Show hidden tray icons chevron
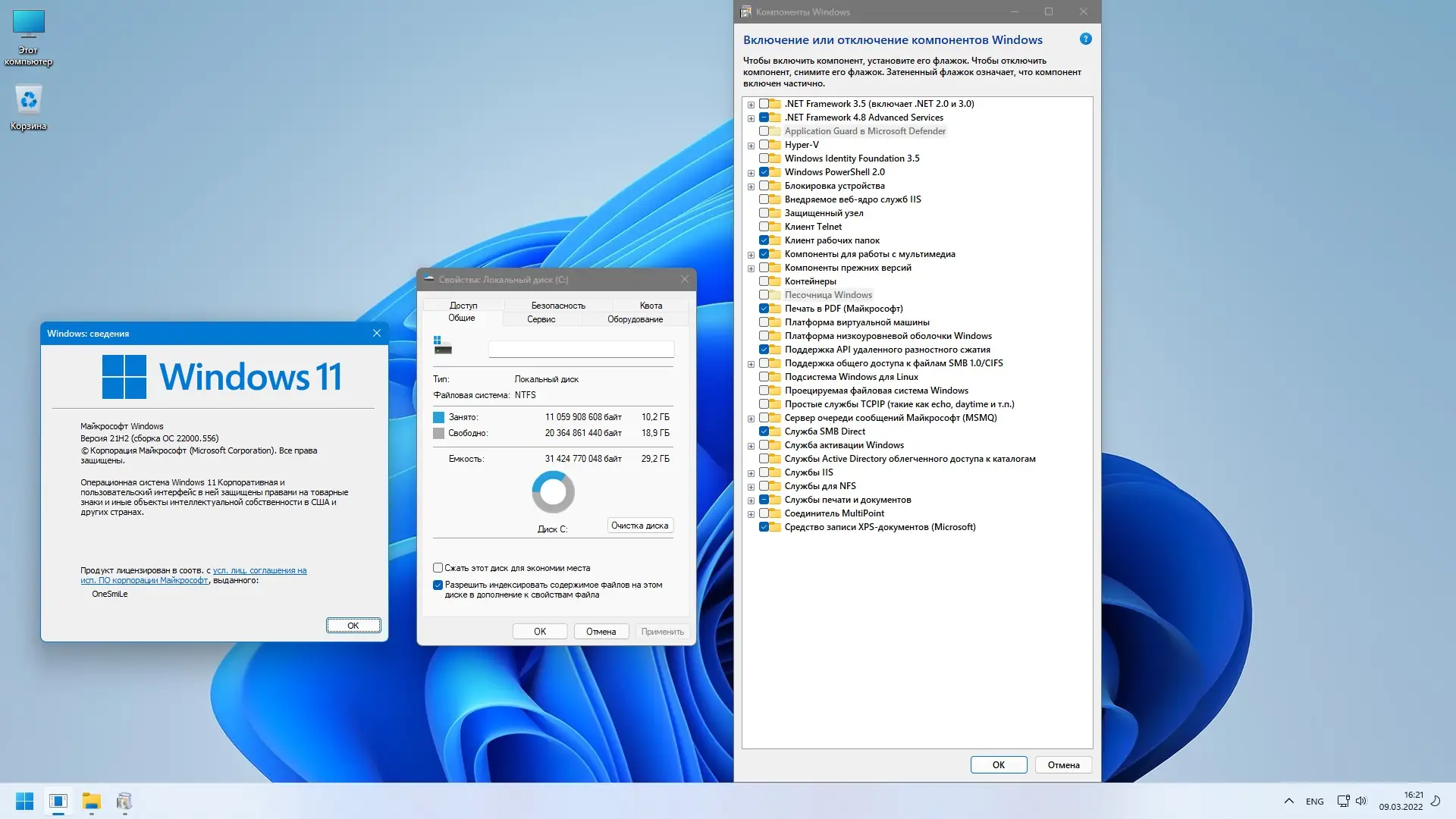Viewport: 1456px width, 819px height. tap(1288, 801)
